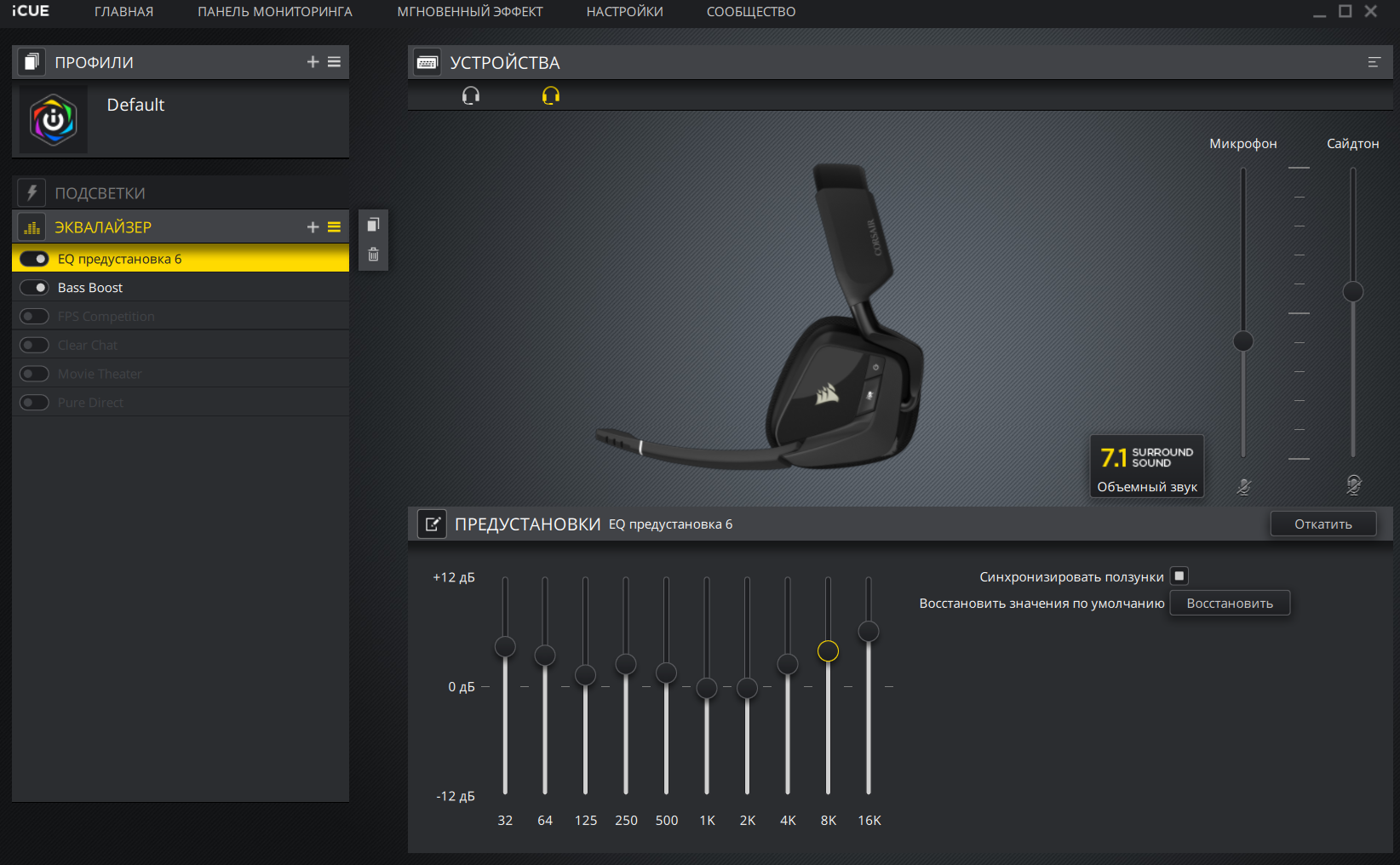This screenshot has width=1400, height=865.
Task: Select the EQ предустановка 6 row
Action: point(181,259)
